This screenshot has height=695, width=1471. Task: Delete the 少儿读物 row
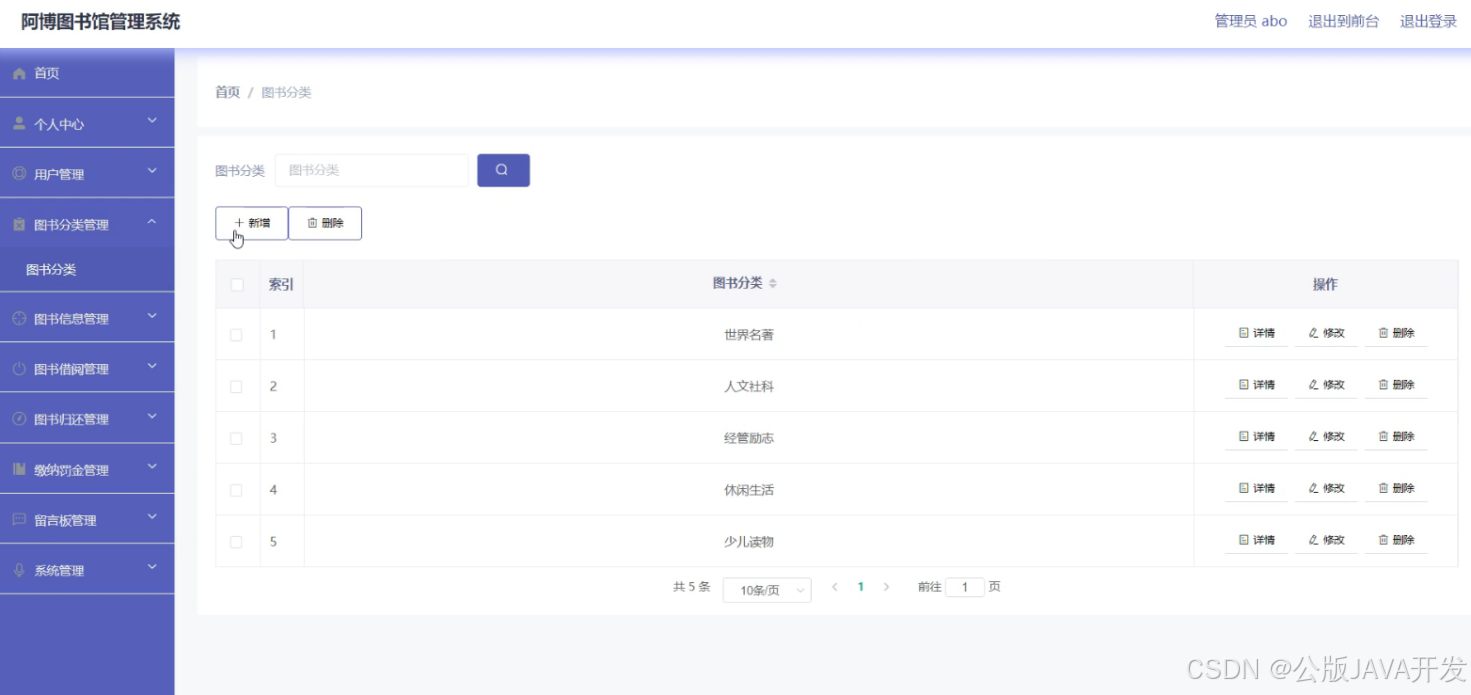click(x=1396, y=540)
